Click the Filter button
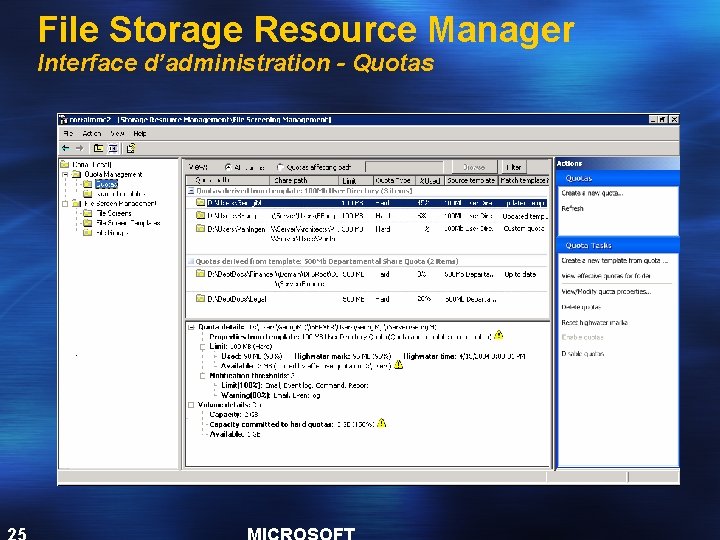Viewport: 720px width, 540px height. coord(513,167)
